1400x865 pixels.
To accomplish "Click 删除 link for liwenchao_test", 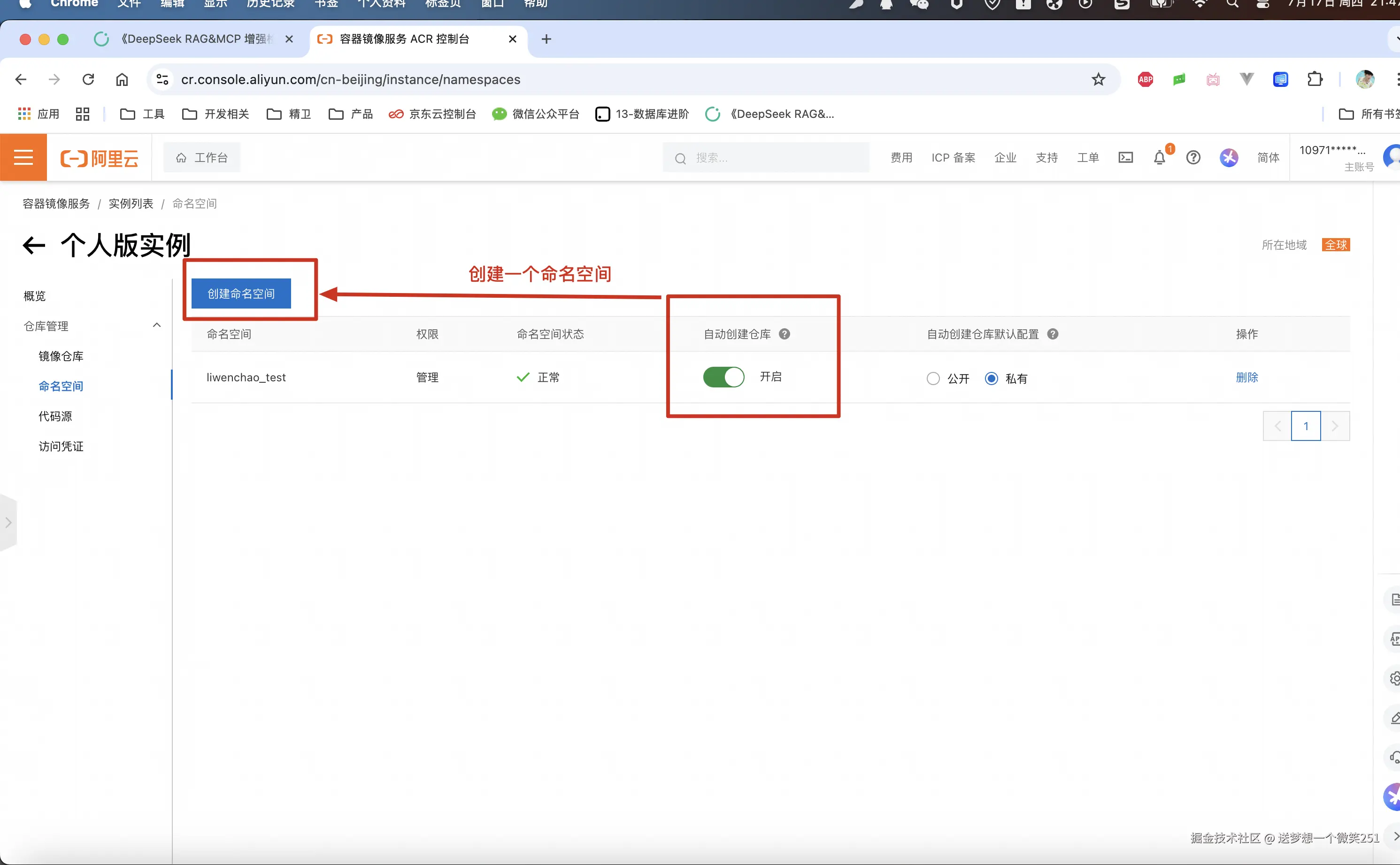I will (x=1247, y=377).
